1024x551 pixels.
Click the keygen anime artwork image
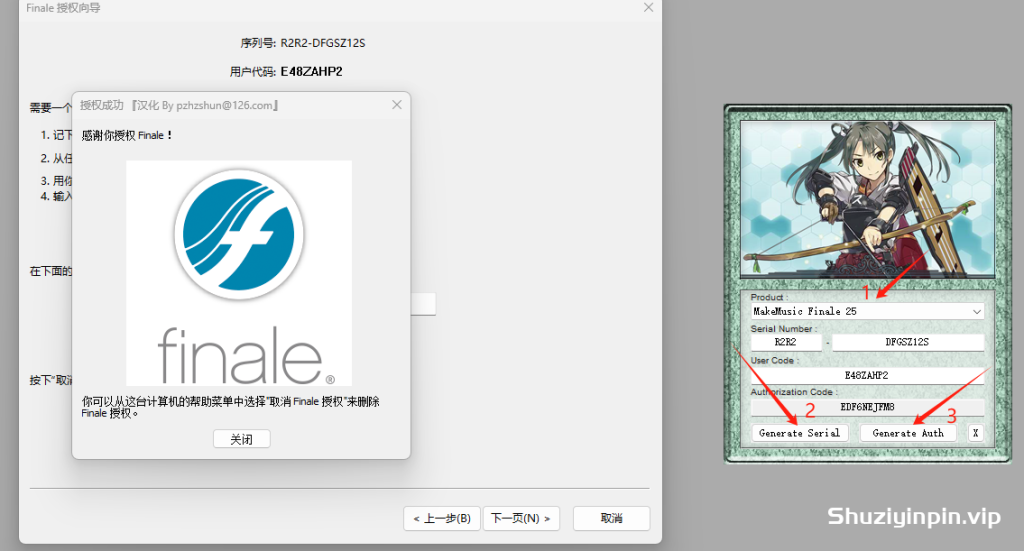click(x=867, y=199)
